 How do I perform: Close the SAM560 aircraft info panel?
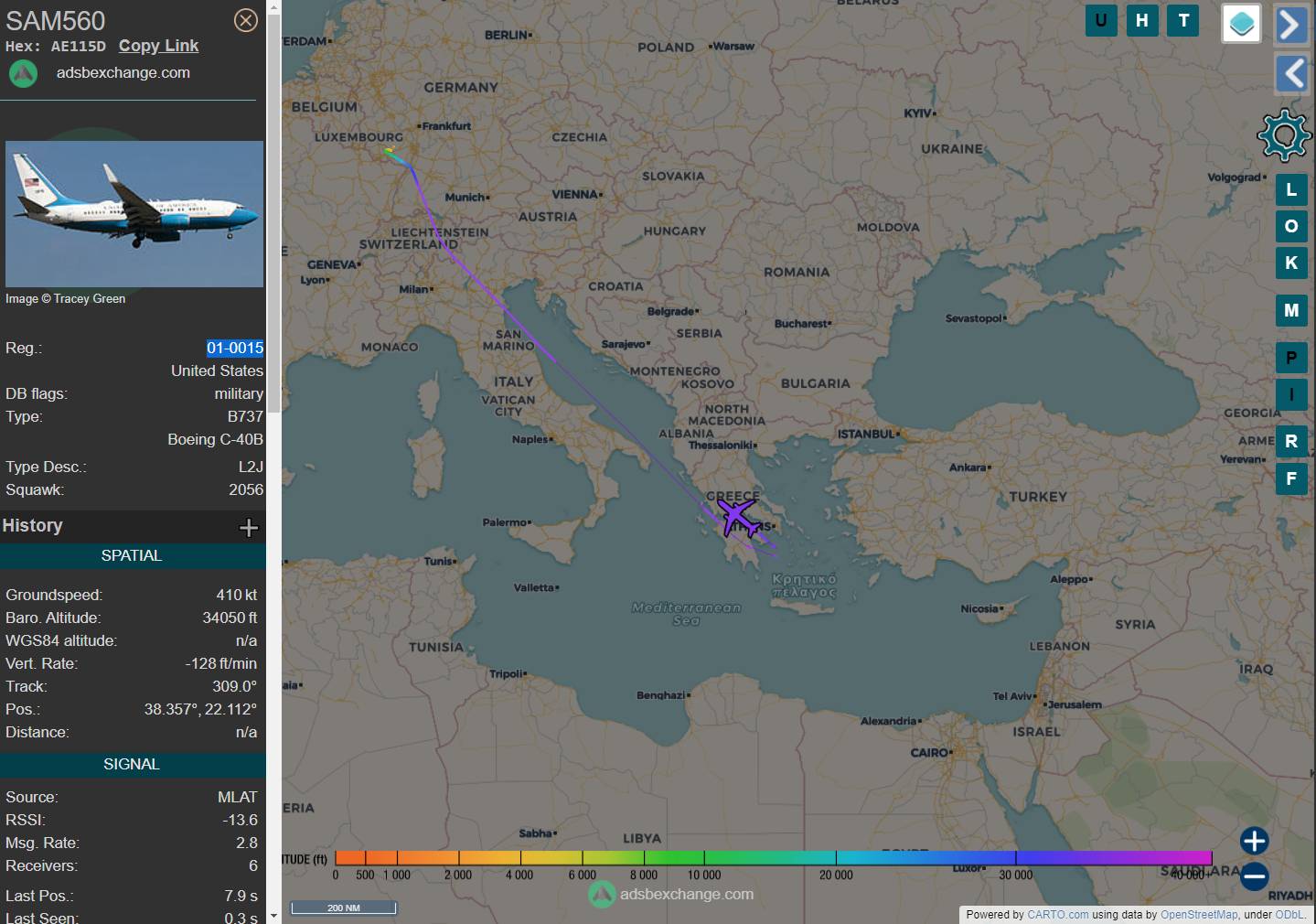[246, 20]
